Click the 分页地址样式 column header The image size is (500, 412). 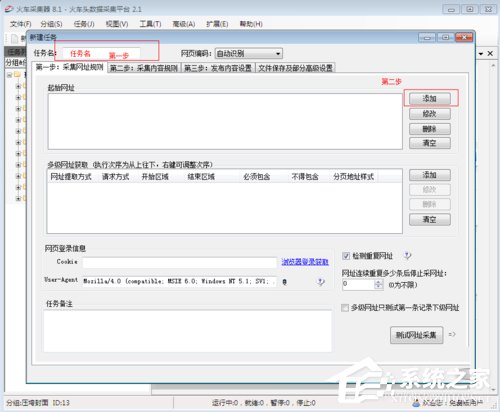tap(353, 177)
